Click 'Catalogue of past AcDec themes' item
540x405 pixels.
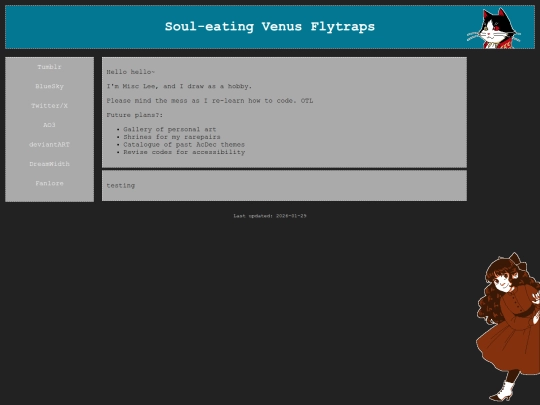click(184, 145)
